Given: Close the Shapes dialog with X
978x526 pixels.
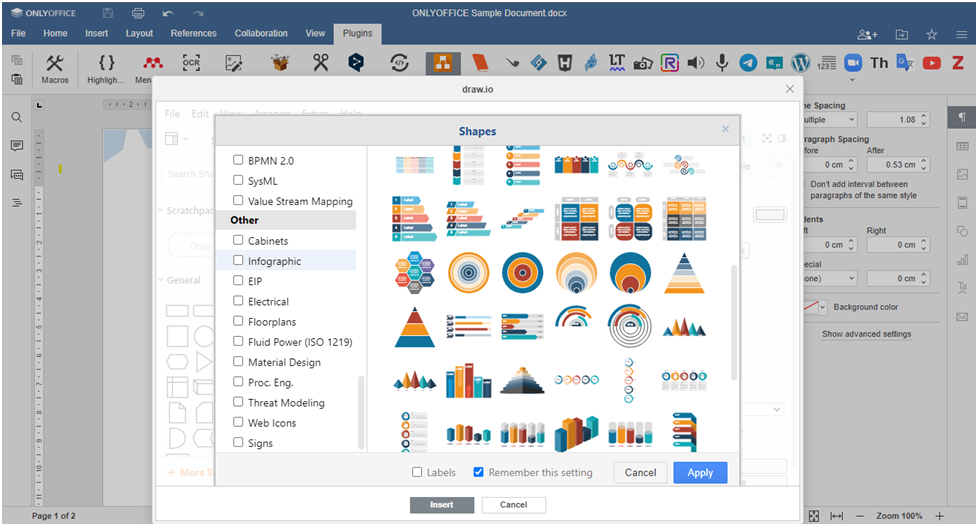Looking at the screenshot, I should click(725, 129).
